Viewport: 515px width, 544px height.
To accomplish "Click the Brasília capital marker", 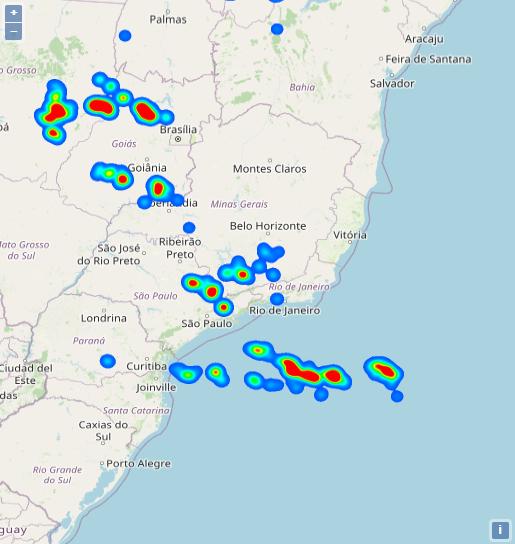I will point(178,139).
